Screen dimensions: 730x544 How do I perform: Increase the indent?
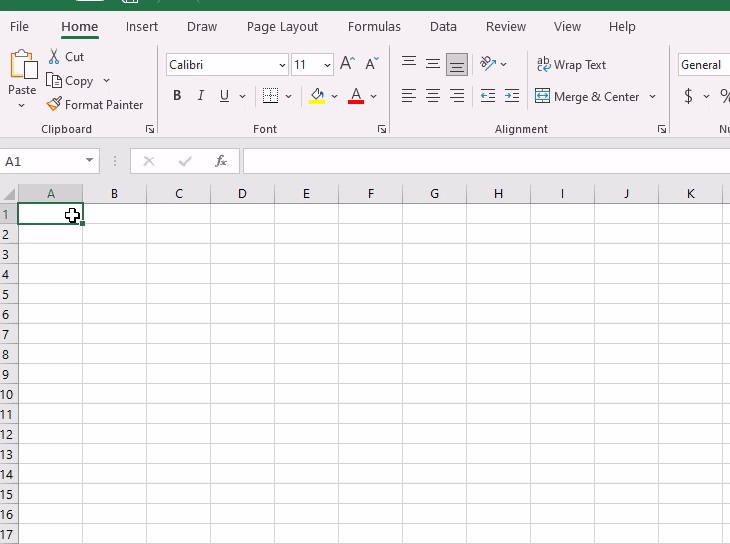click(x=512, y=96)
